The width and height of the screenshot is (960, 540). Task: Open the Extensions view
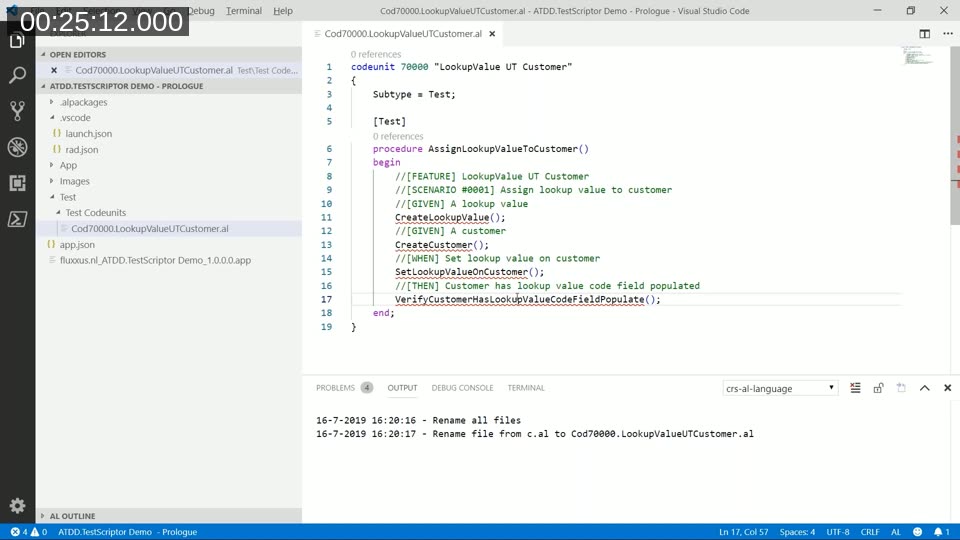pos(17,183)
